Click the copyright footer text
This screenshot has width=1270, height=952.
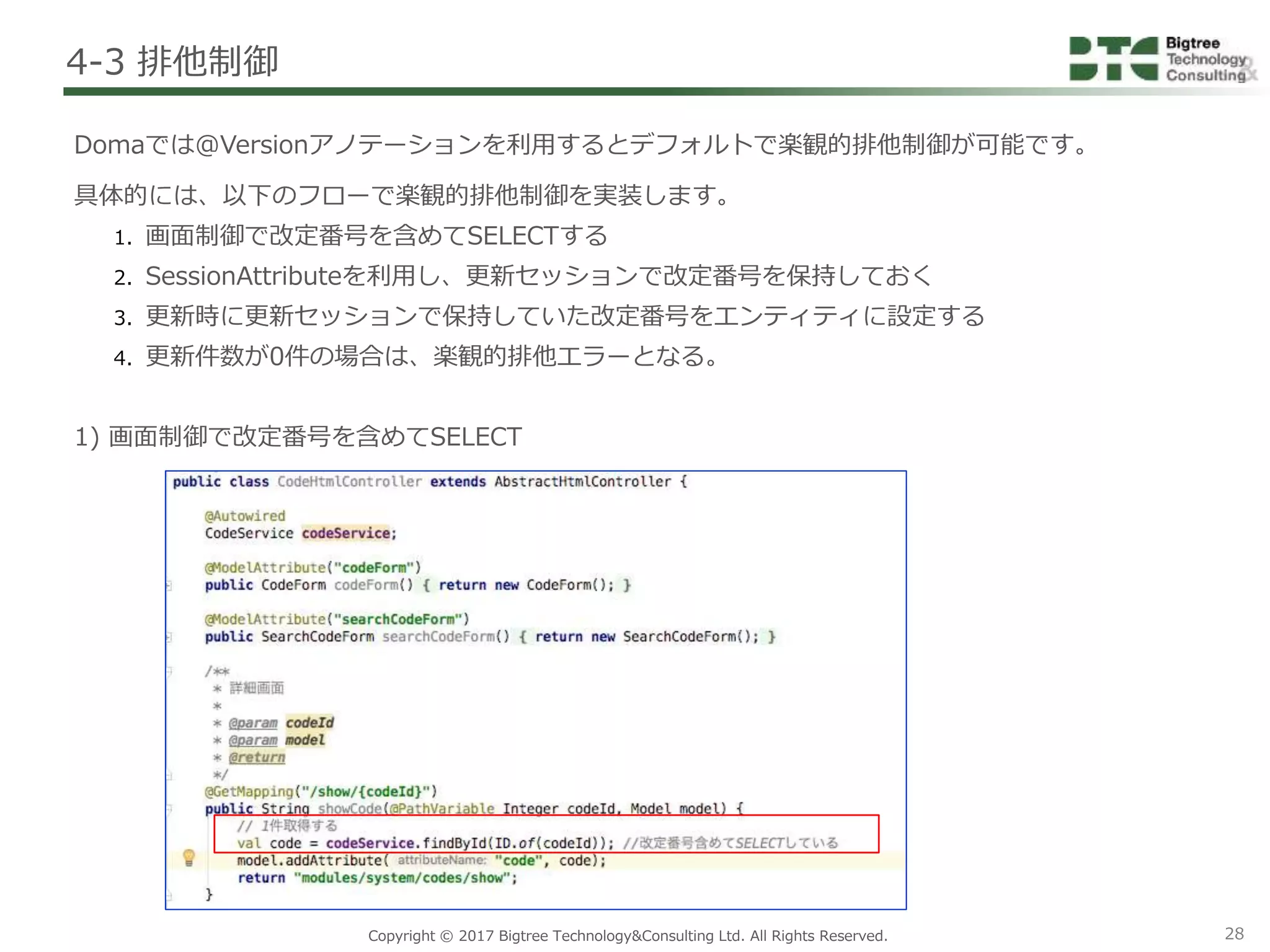628,936
